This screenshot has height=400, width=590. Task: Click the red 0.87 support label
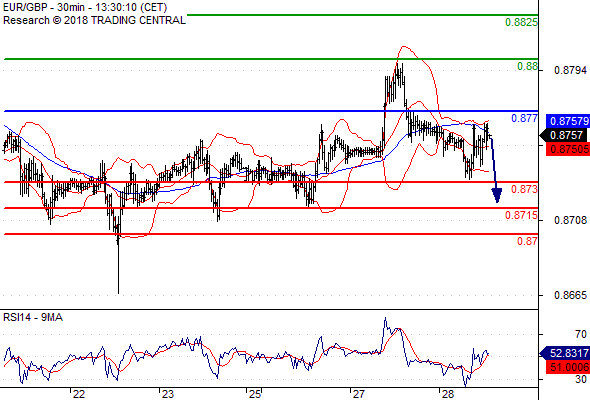(527, 241)
